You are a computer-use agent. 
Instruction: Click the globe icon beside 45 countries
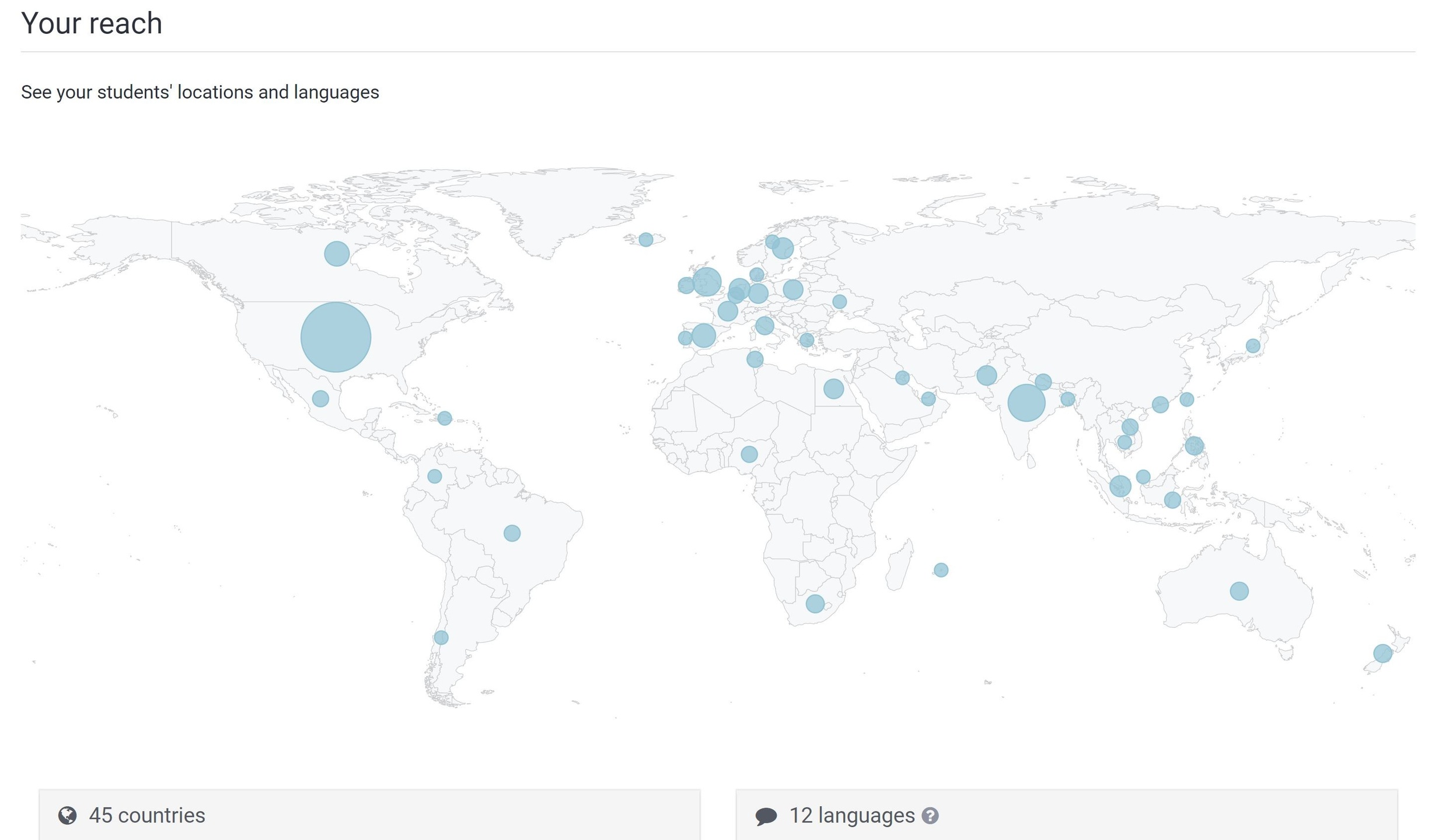[x=68, y=815]
